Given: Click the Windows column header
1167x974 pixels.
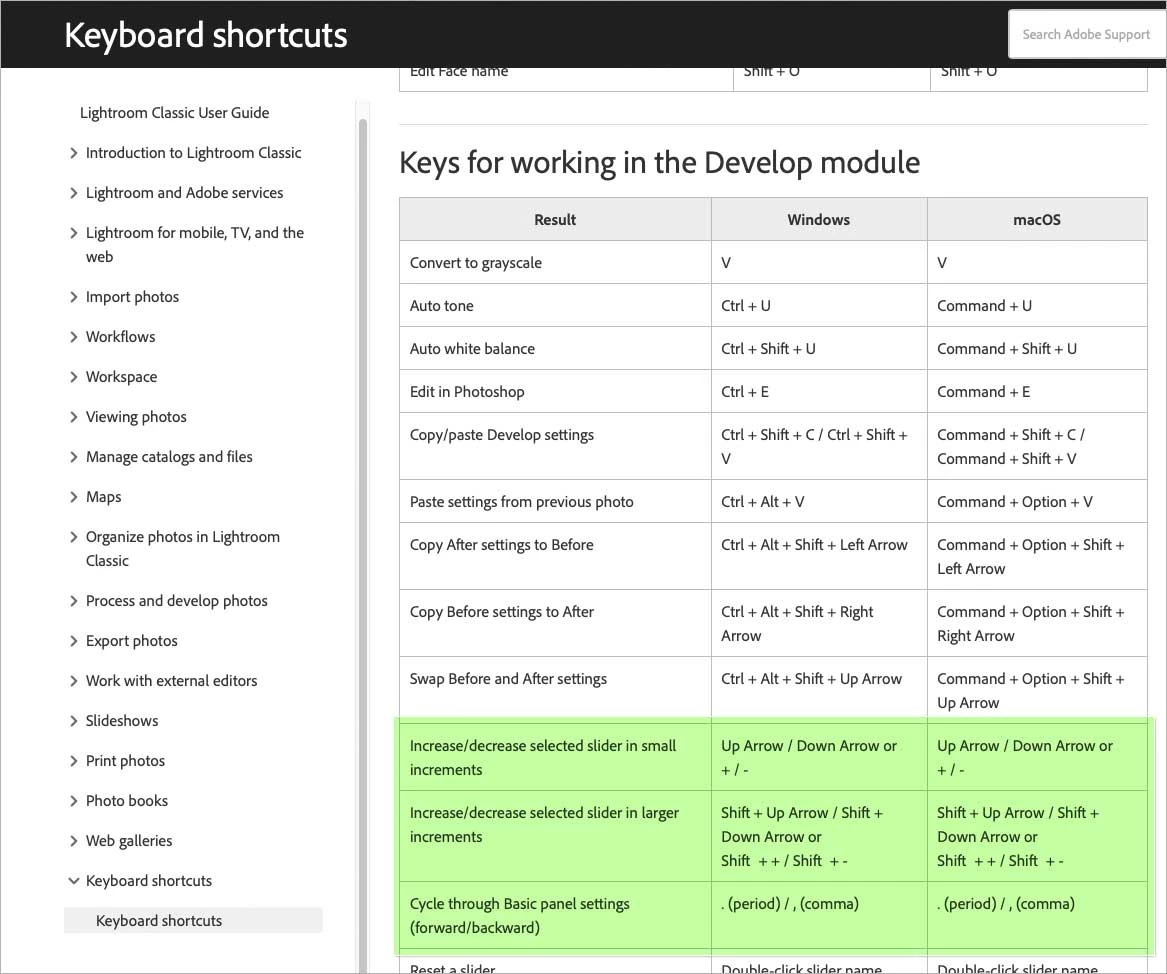Looking at the screenshot, I should point(819,220).
